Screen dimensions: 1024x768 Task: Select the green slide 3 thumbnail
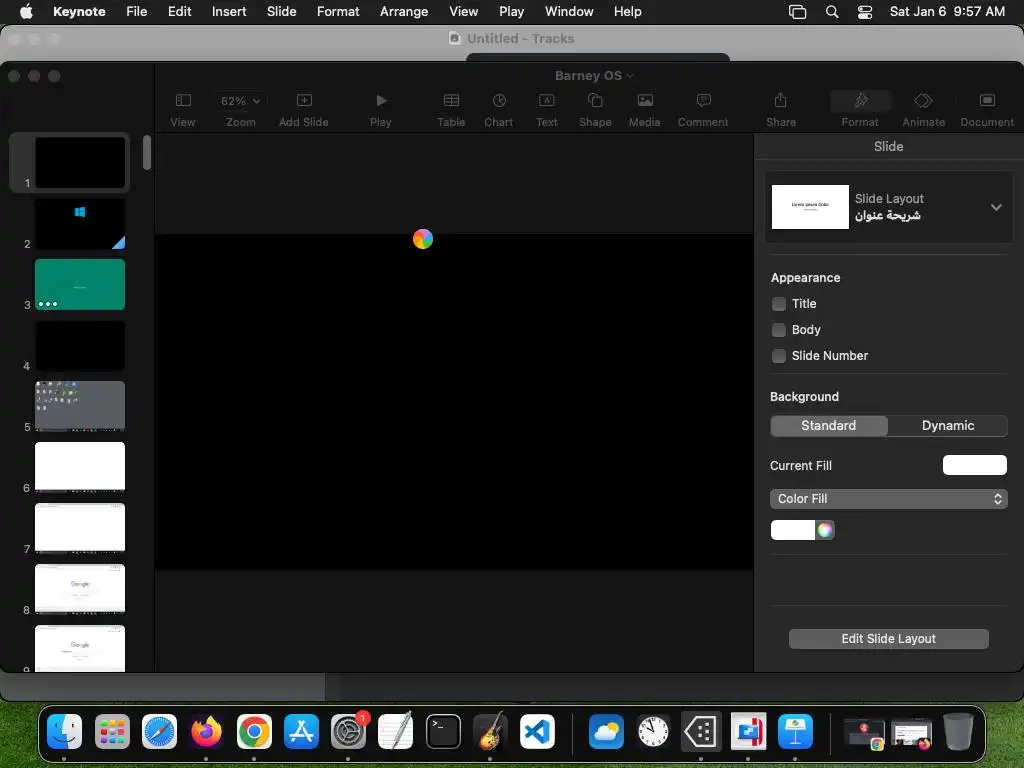tap(80, 285)
